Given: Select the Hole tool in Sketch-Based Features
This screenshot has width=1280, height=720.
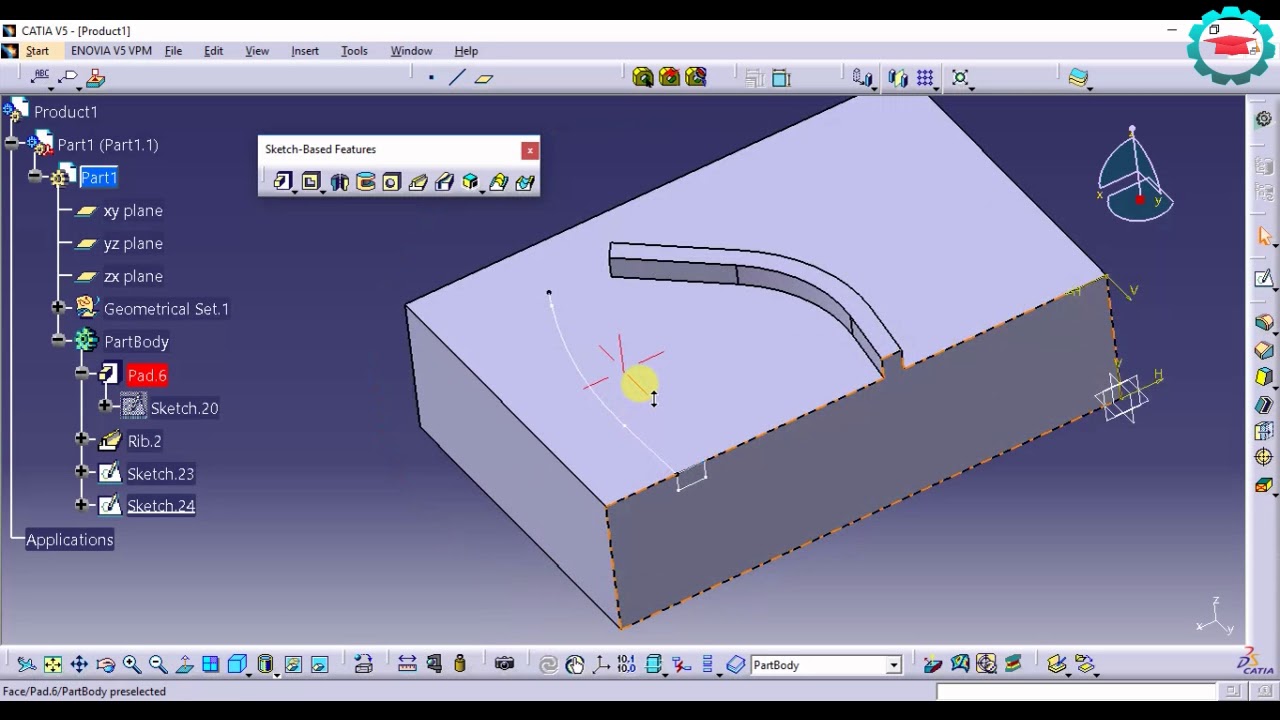Looking at the screenshot, I should click(391, 182).
